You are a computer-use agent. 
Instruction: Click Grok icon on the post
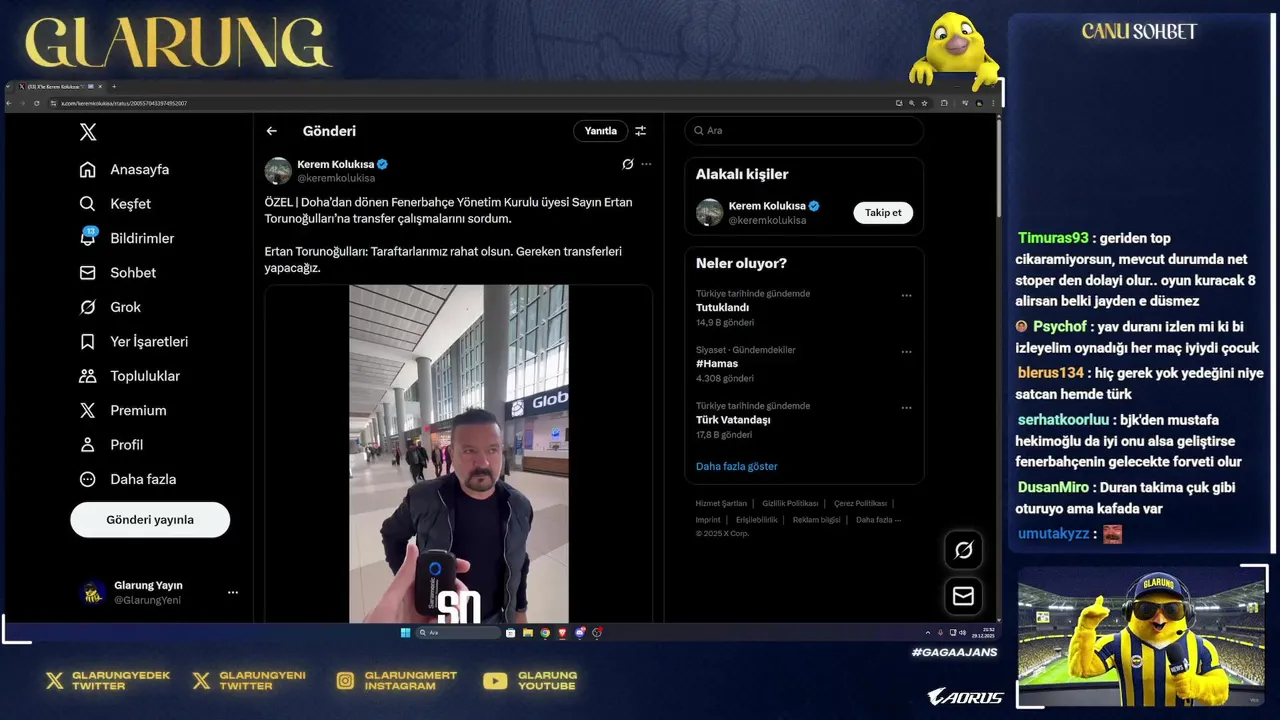pos(628,164)
